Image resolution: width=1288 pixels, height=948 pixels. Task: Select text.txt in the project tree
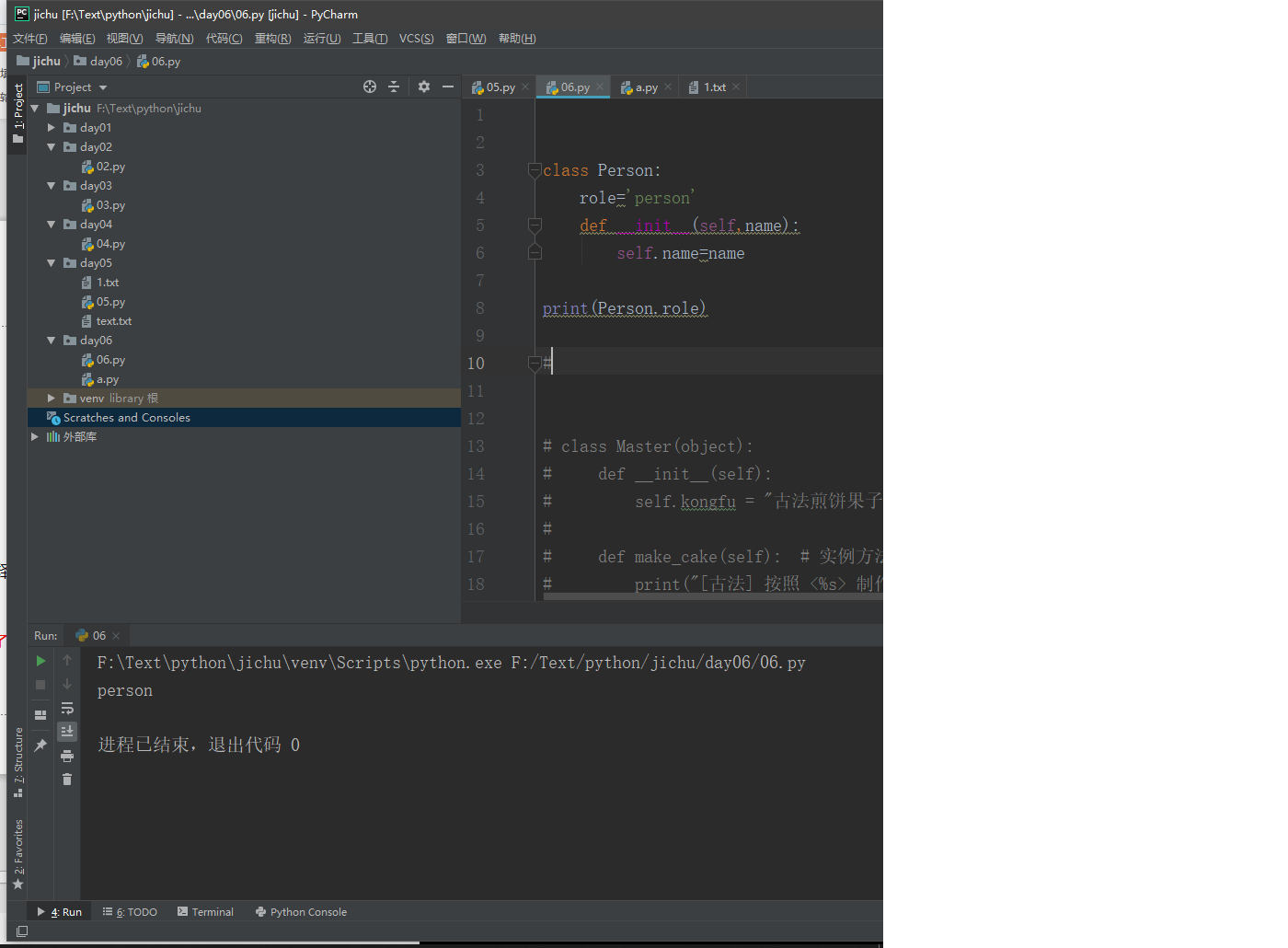(113, 321)
